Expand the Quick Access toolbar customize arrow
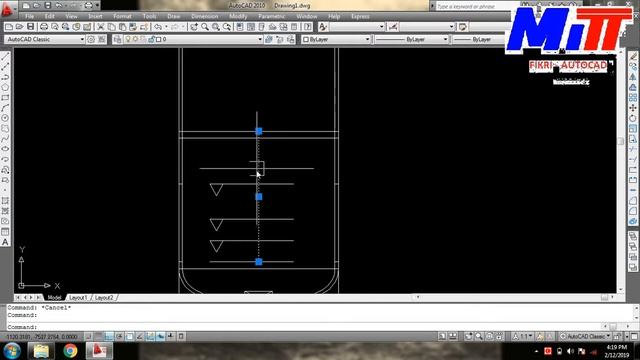Viewport: 640px width, 360px height. (x=97, y=6)
